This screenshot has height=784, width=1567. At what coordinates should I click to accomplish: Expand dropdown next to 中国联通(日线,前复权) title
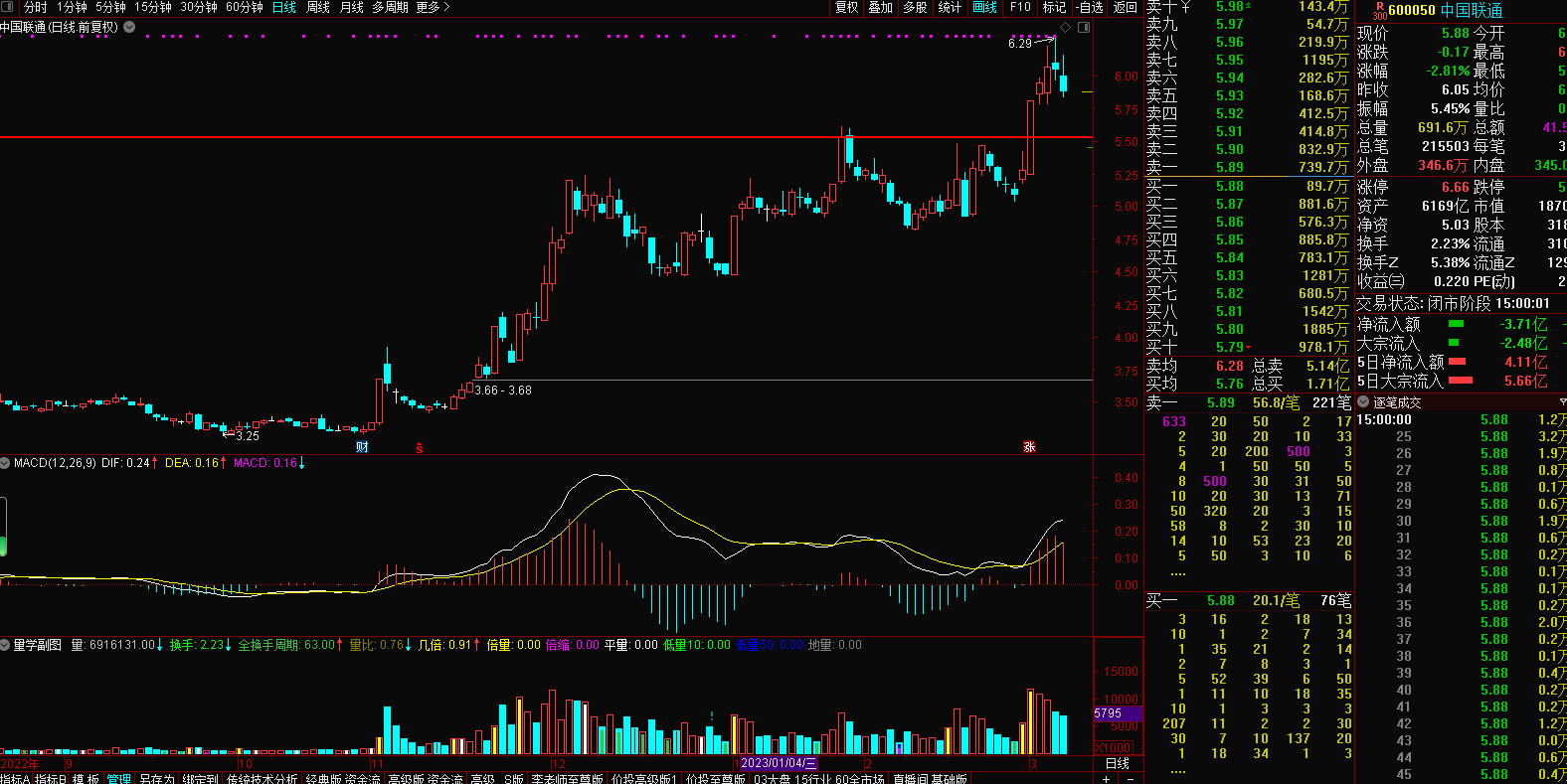tap(129, 28)
